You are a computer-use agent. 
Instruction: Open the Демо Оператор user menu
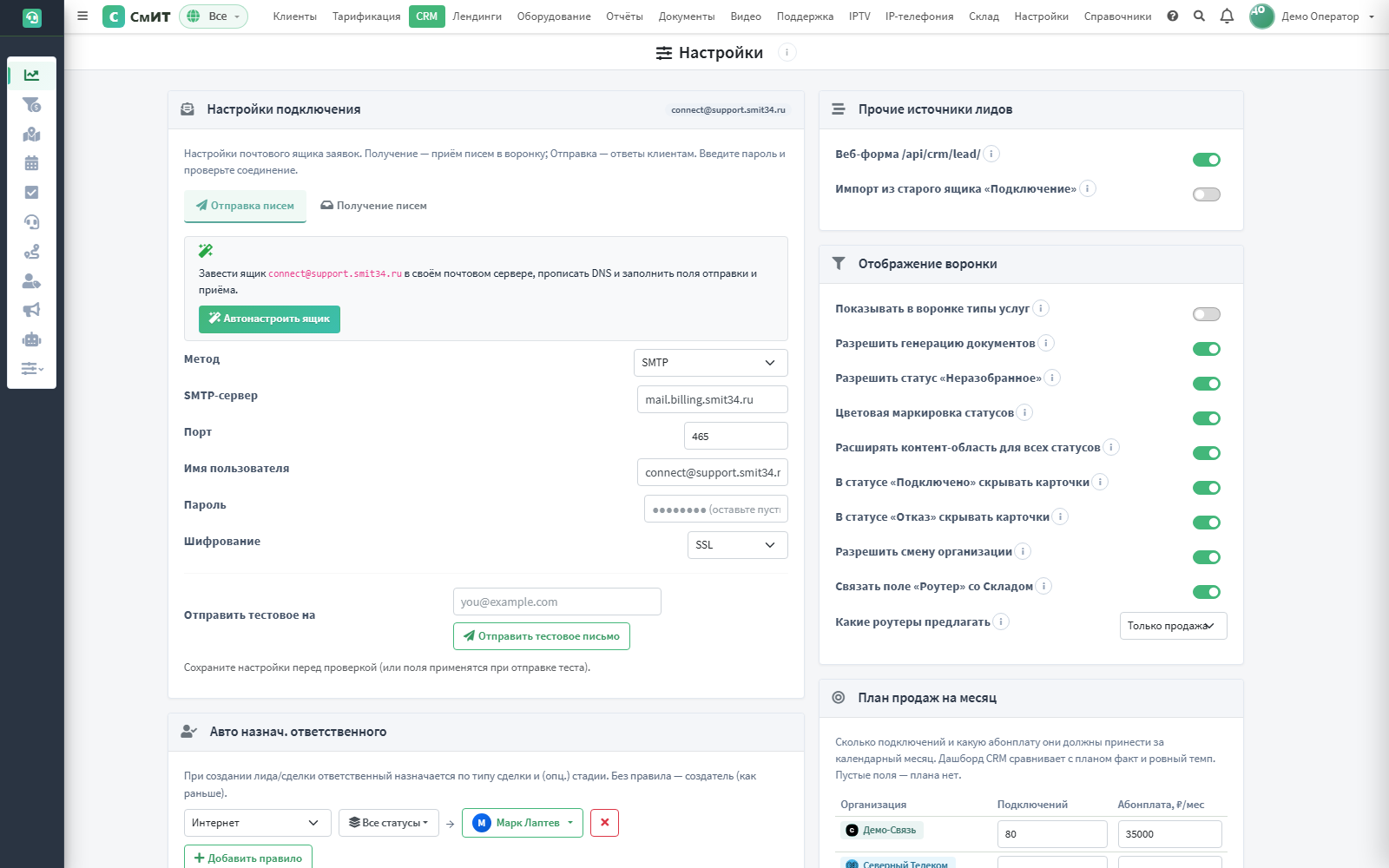(1313, 16)
